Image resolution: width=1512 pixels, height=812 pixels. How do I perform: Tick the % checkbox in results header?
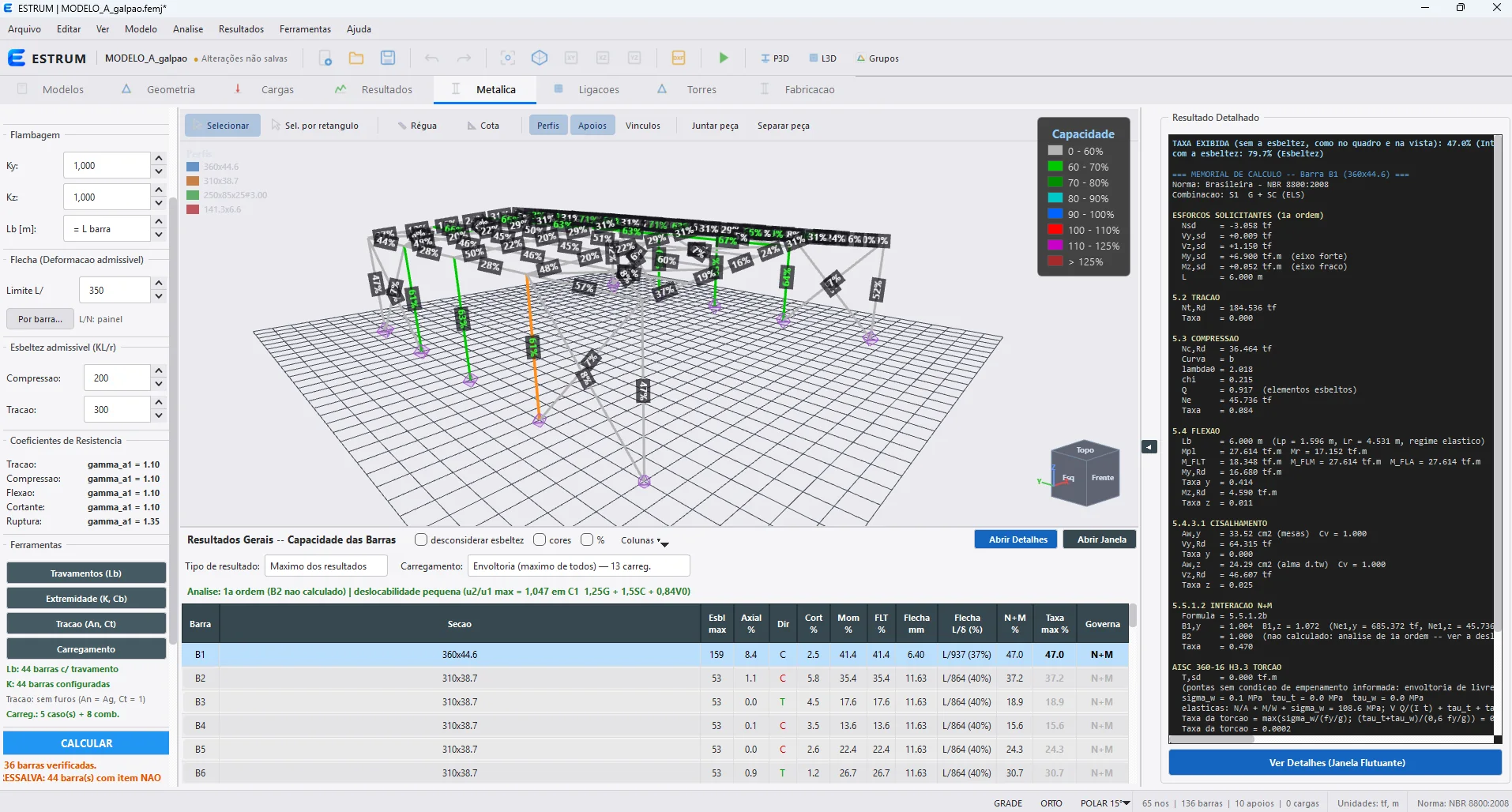(587, 540)
